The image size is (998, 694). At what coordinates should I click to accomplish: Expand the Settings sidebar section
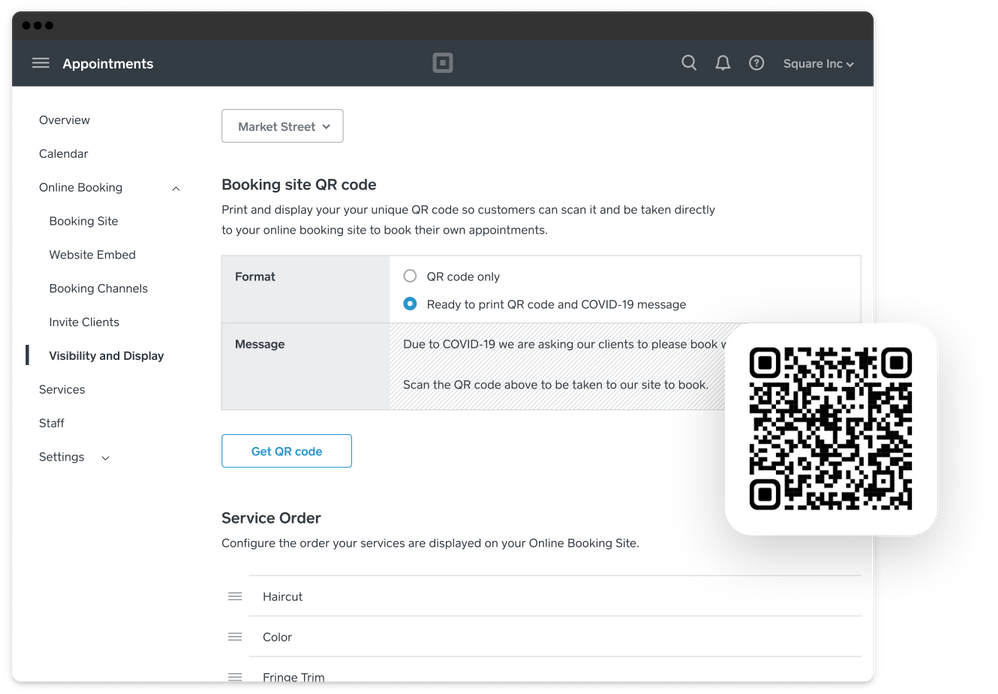point(105,458)
